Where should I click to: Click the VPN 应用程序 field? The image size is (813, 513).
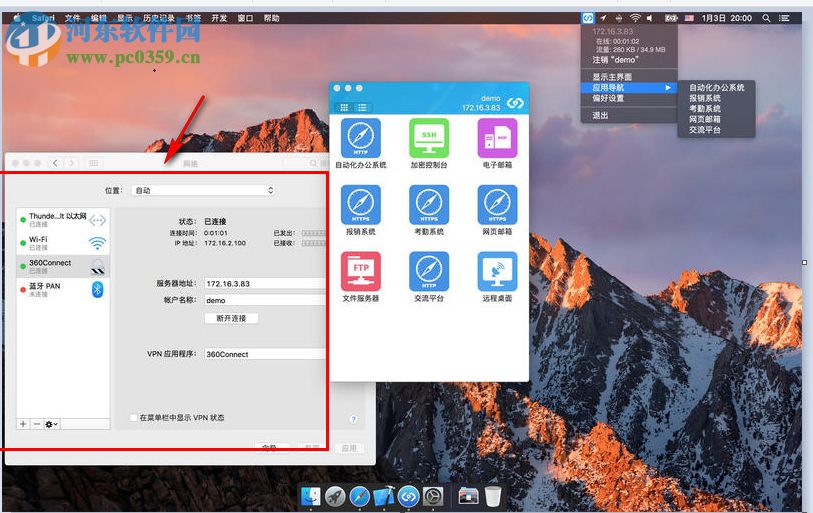click(265, 354)
